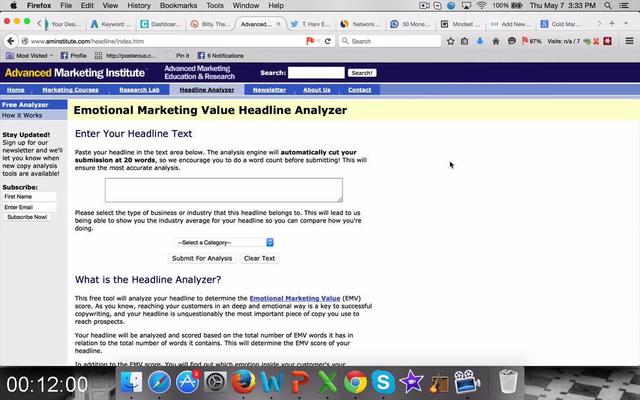Open the list all tabs dropdown arrow
The width and height of the screenshot is (640, 400).
click(x=626, y=24)
